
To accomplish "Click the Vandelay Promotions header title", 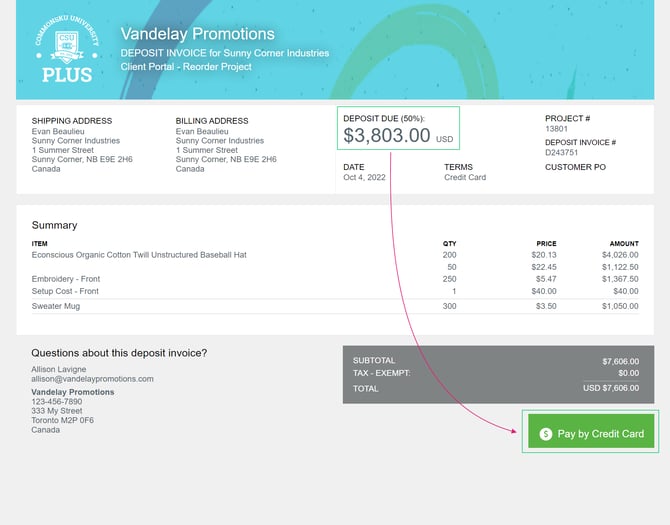I will coord(197,35).
